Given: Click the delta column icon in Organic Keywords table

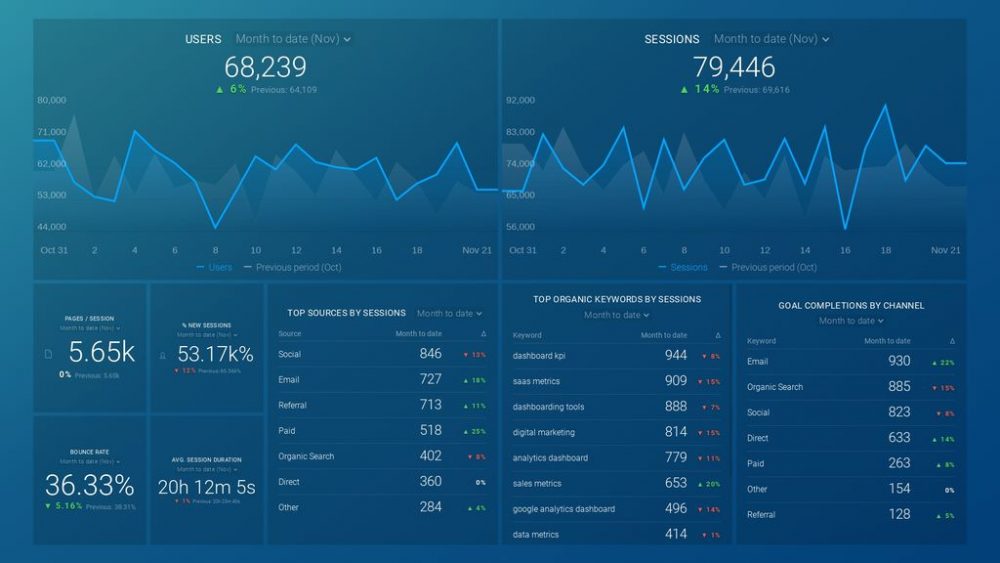Looking at the screenshot, I should pos(716,336).
